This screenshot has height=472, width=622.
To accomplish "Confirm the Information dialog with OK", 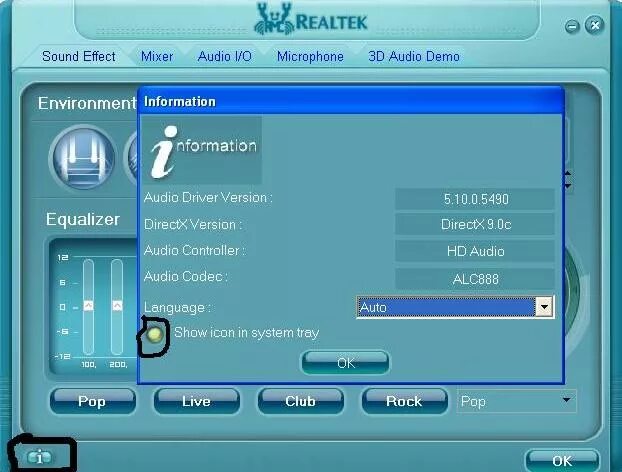I will click(346, 363).
